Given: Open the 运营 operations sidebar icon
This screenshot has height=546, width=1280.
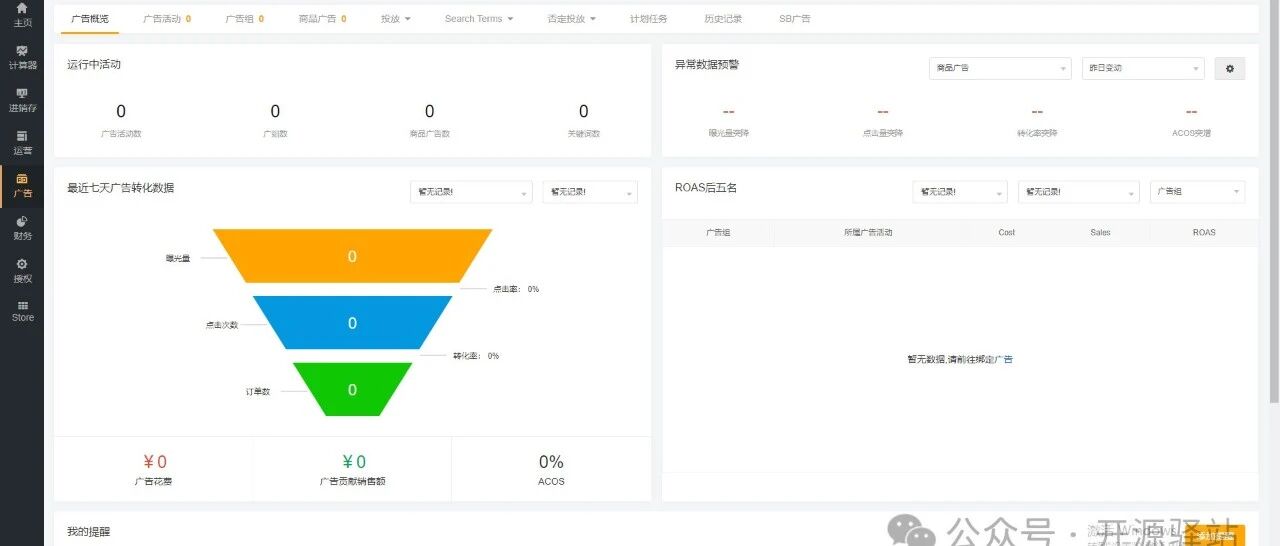Looking at the screenshot, I should [x=22, y=143].
